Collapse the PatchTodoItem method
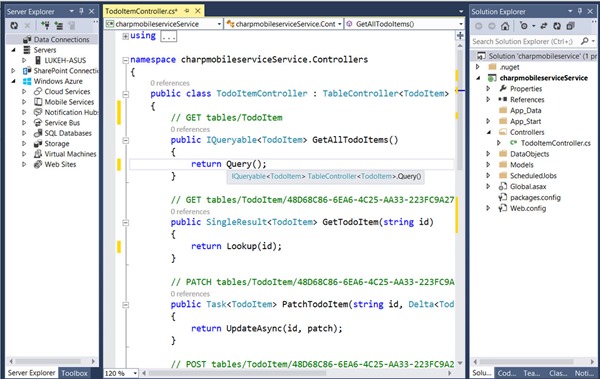Image resolution: width=600 pixels, height=379 pixels. 125,305
